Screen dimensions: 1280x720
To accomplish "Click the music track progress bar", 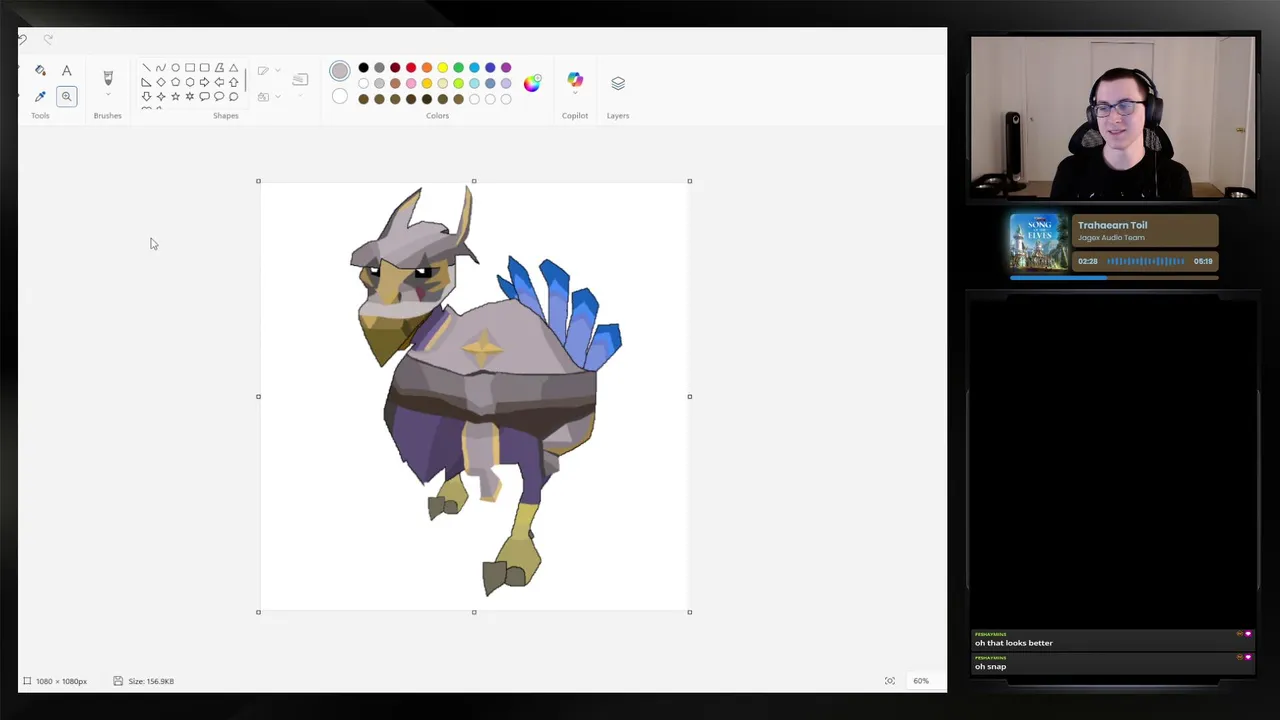I will coord(1114,277).
